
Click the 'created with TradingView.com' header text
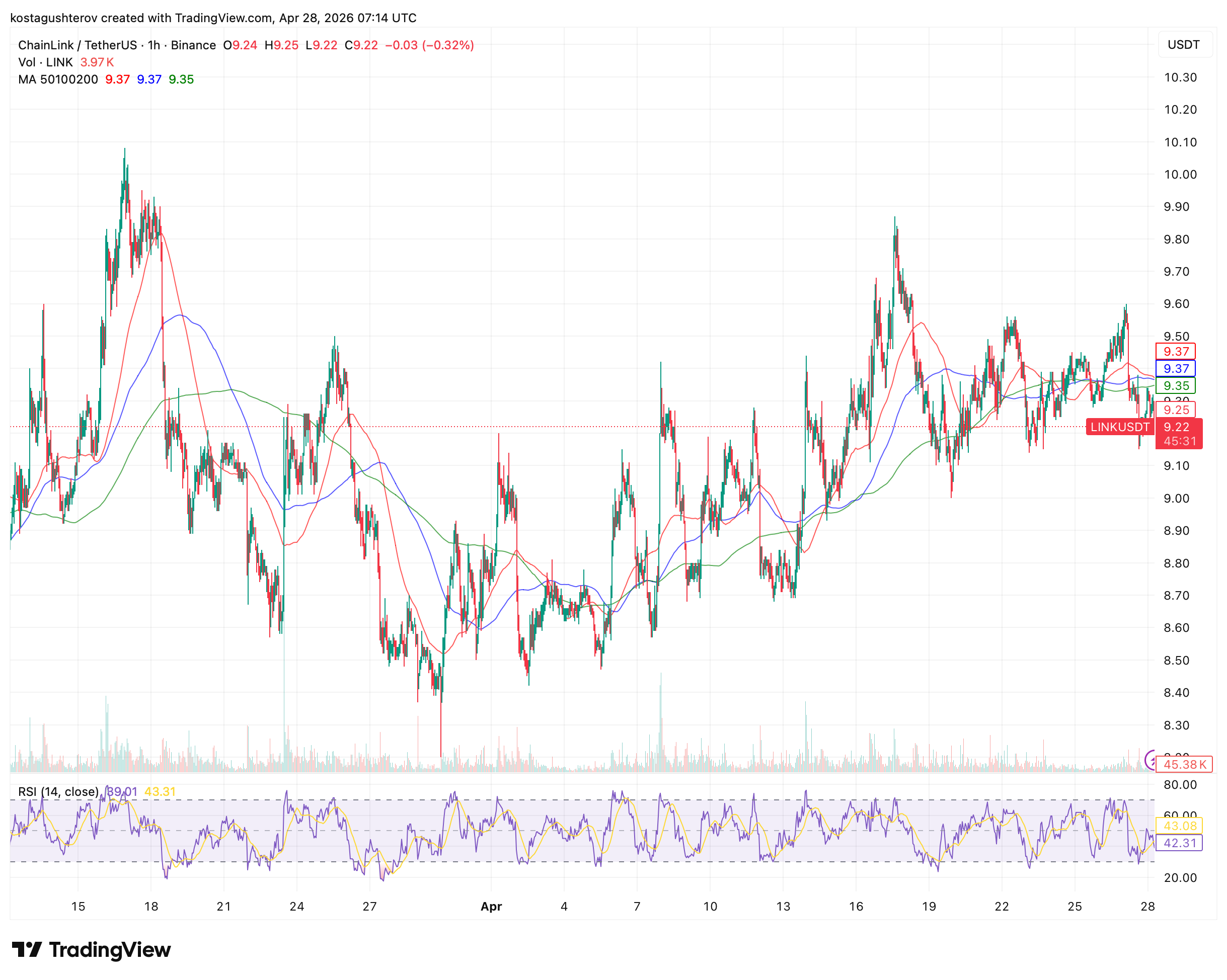click(x=188, y=18)
